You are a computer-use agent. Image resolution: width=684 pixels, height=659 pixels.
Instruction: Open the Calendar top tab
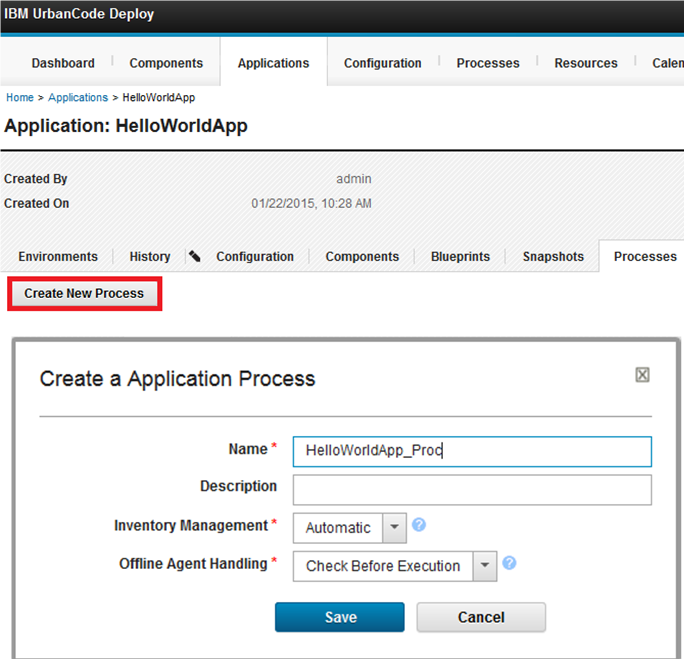(667, 63)
